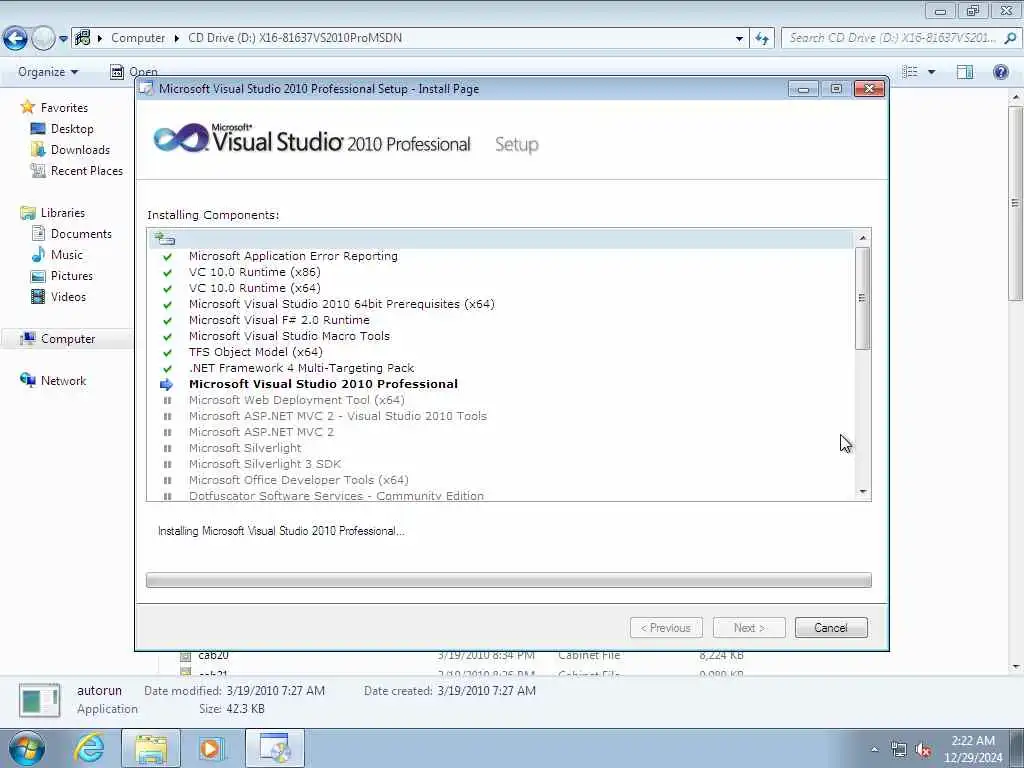Image resolution: width=1024 pixels, height=768 pixels.
Task: Click the Open toolbar button in Explorer
Action: point(134,72)
